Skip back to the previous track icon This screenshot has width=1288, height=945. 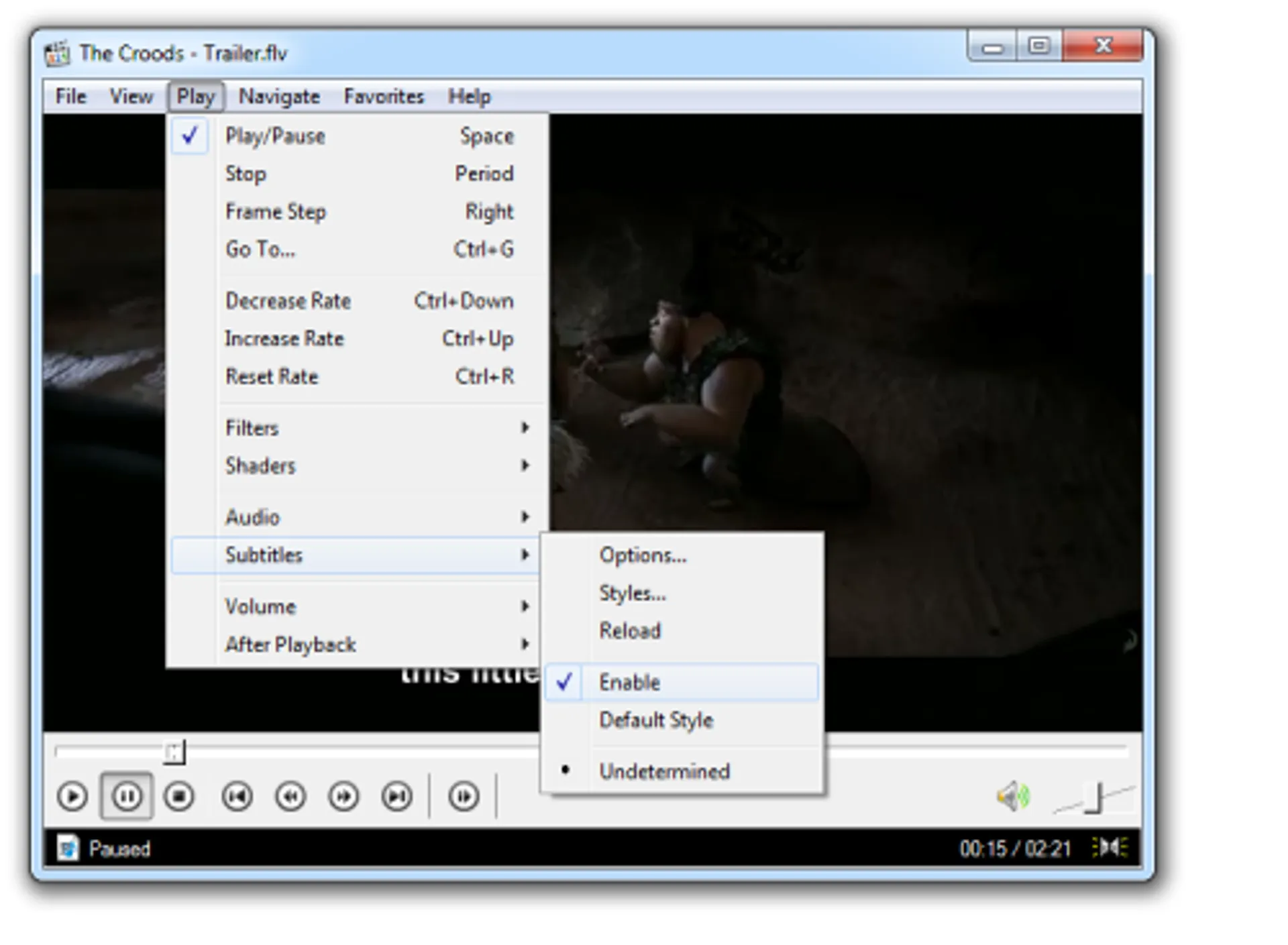(x=237, y=797)
